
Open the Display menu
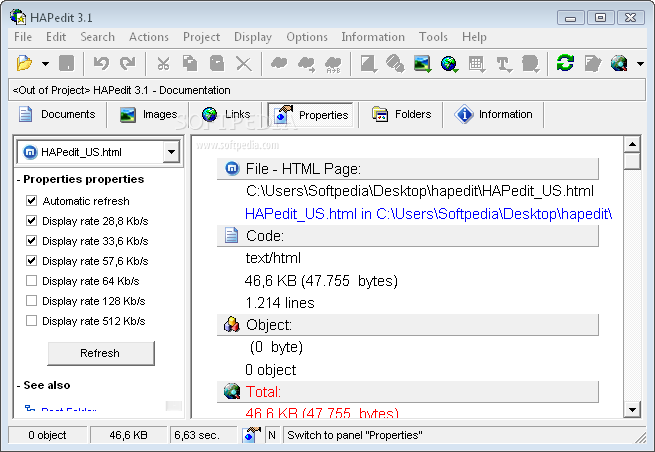(x=253, y=37)
